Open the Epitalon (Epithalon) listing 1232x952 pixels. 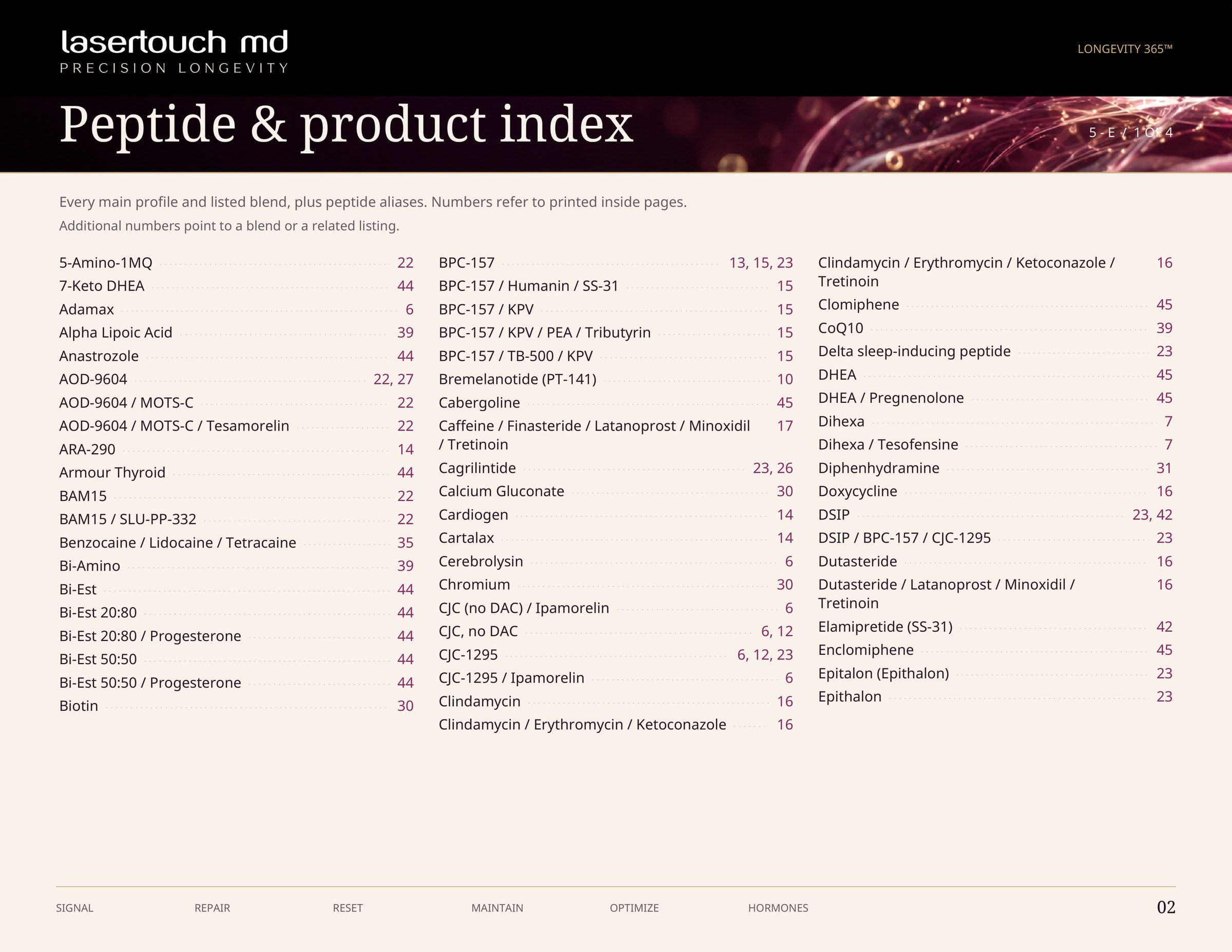click(x=996, y=673)
